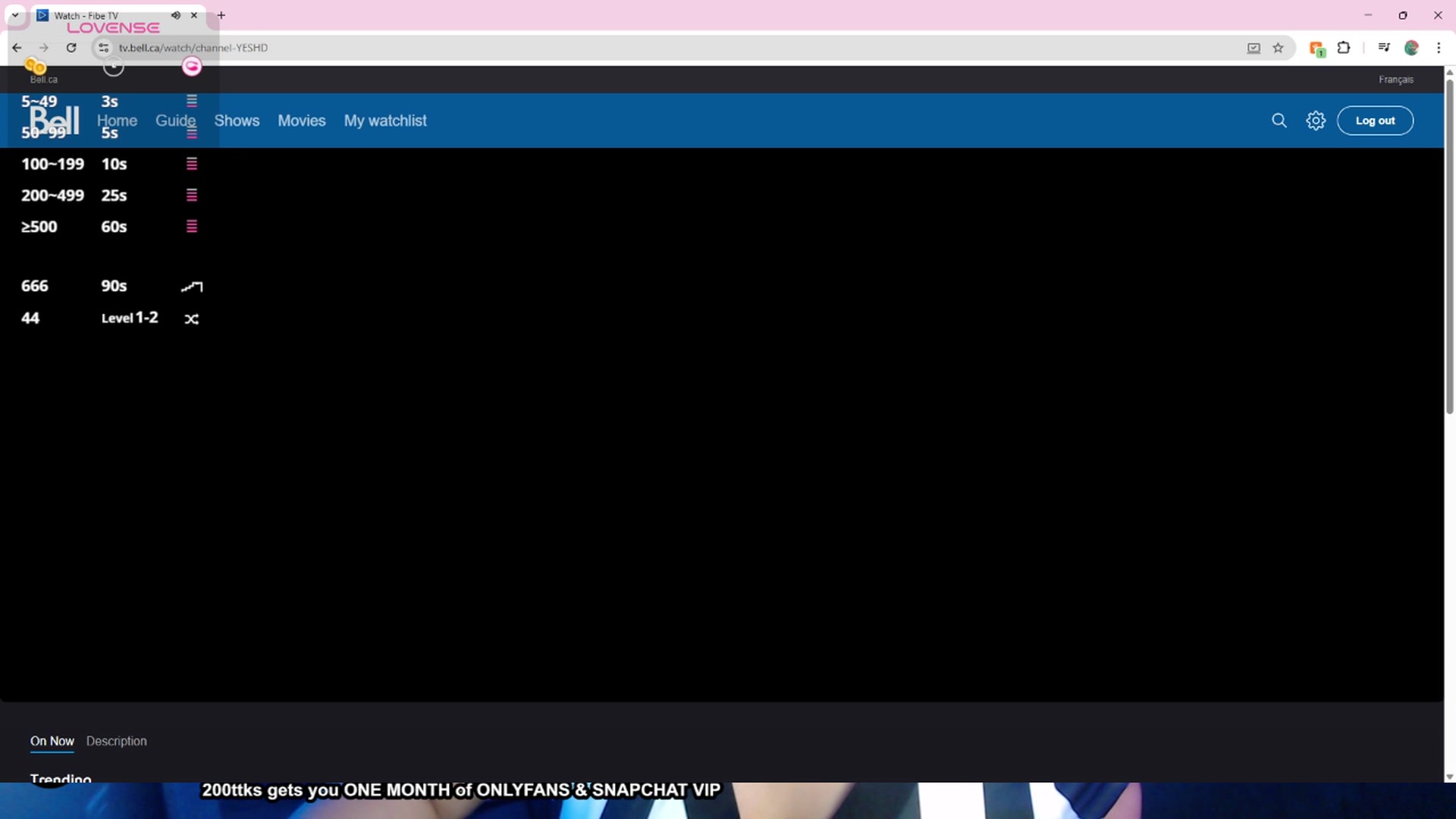Switch language via Français link
Screen dimensions: 1456x819
[x=1395, y=80]
